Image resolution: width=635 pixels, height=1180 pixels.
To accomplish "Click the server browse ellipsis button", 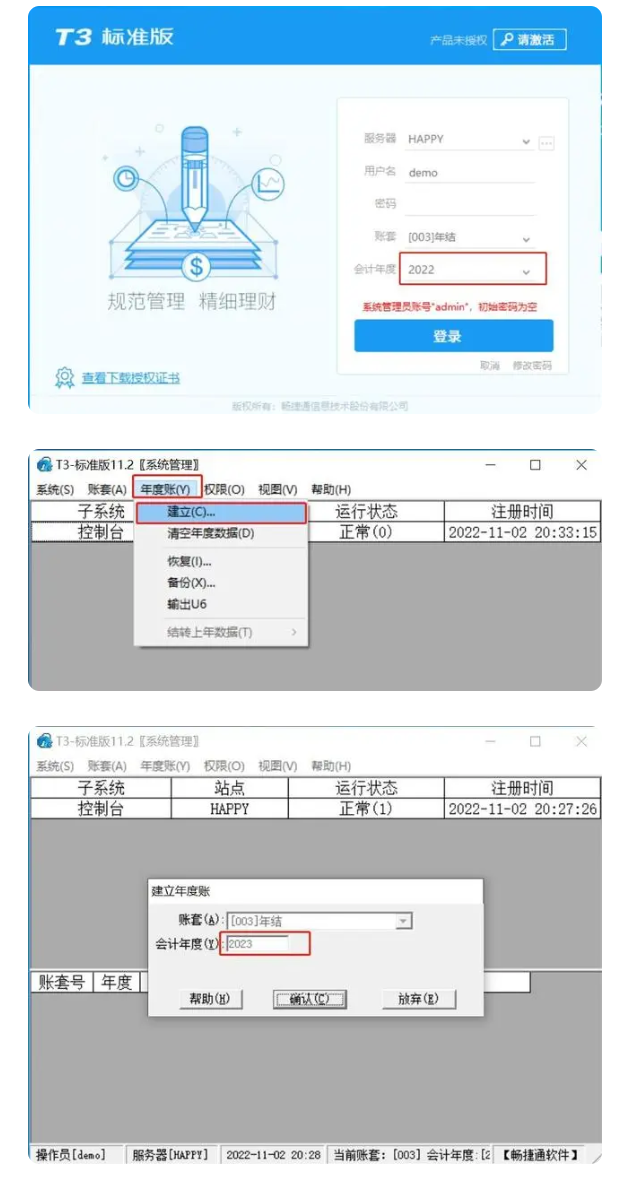I will pyautogui.click(x=547, y=142).
